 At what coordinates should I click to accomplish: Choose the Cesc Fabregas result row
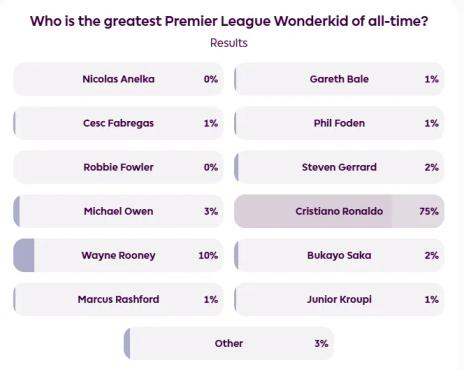pos(118,123)
